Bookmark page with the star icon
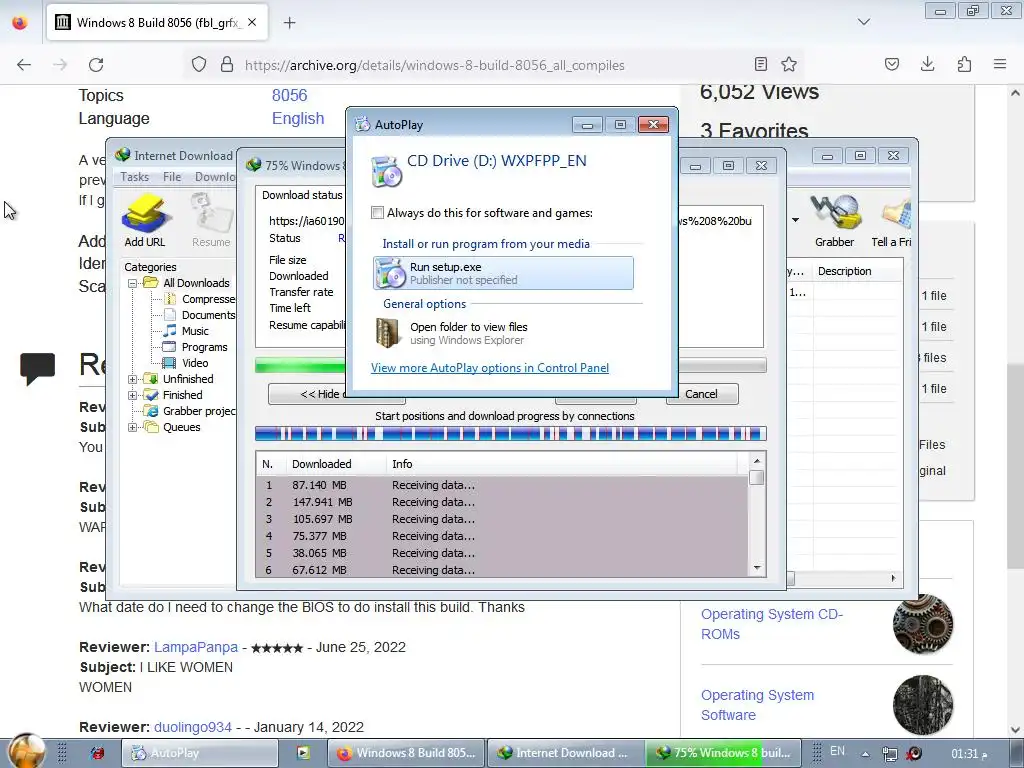1024x768 pixels. pyautogui.click(x=789, y=64)
